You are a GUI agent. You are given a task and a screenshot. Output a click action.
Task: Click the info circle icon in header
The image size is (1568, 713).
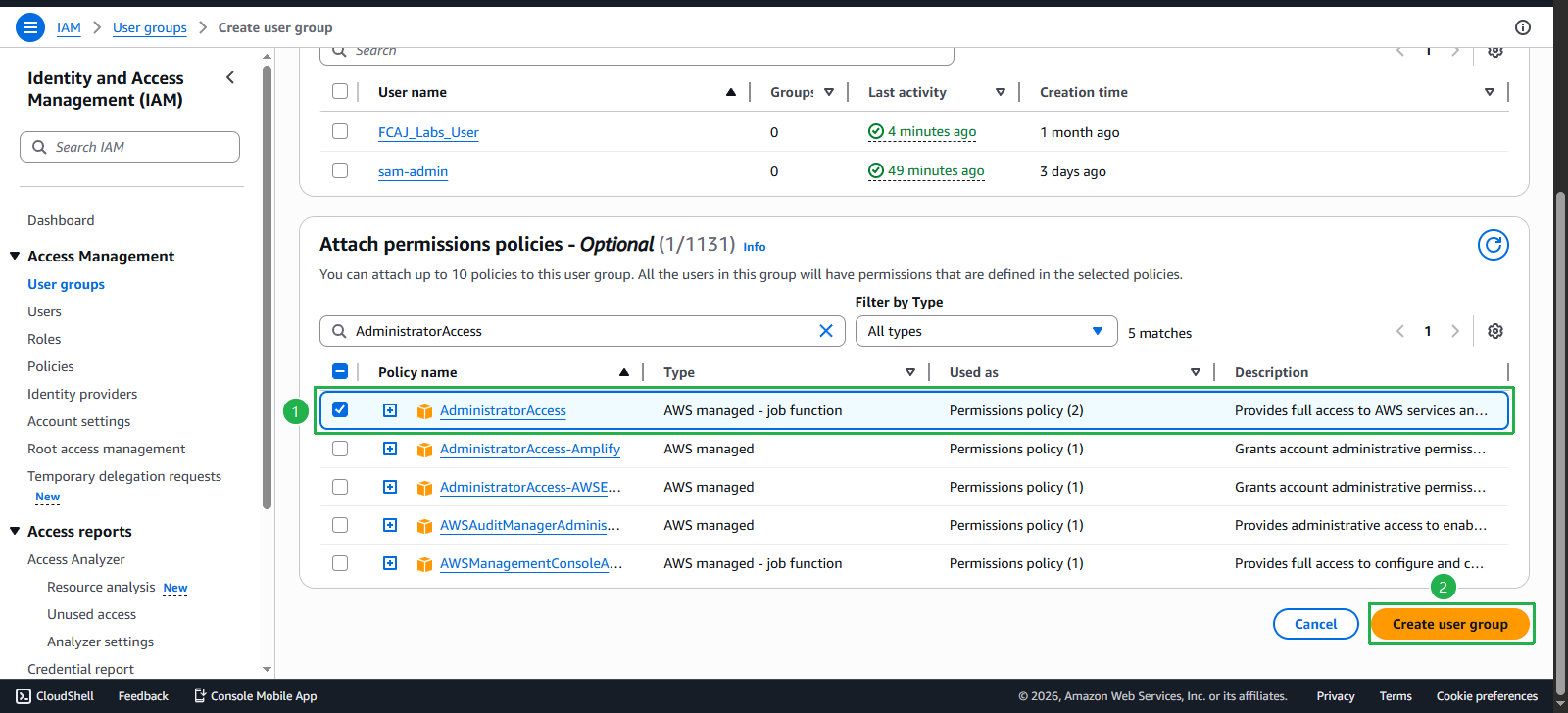[x=1522, y=27]
